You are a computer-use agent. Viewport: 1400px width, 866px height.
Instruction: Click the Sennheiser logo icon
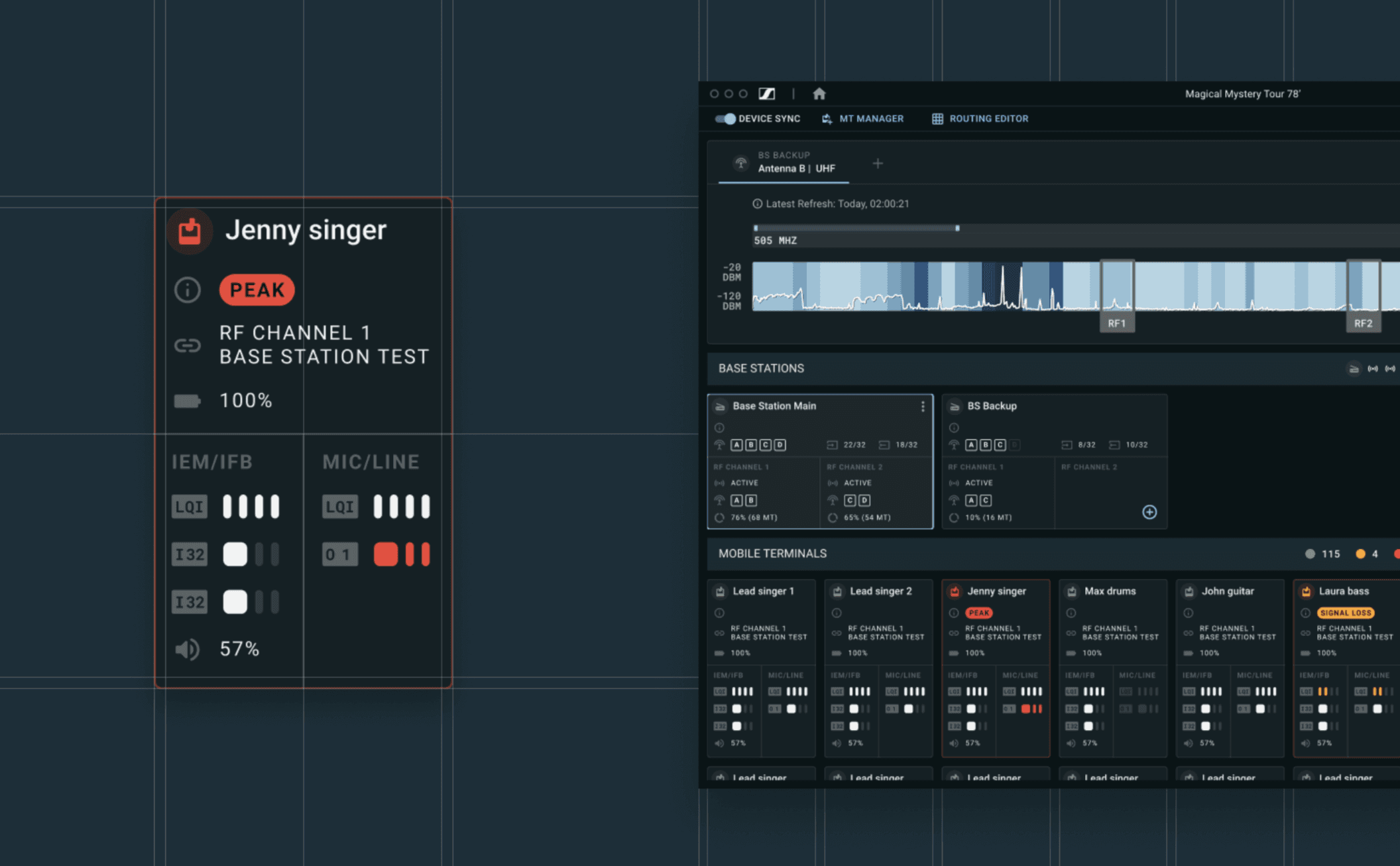point(767,93)
